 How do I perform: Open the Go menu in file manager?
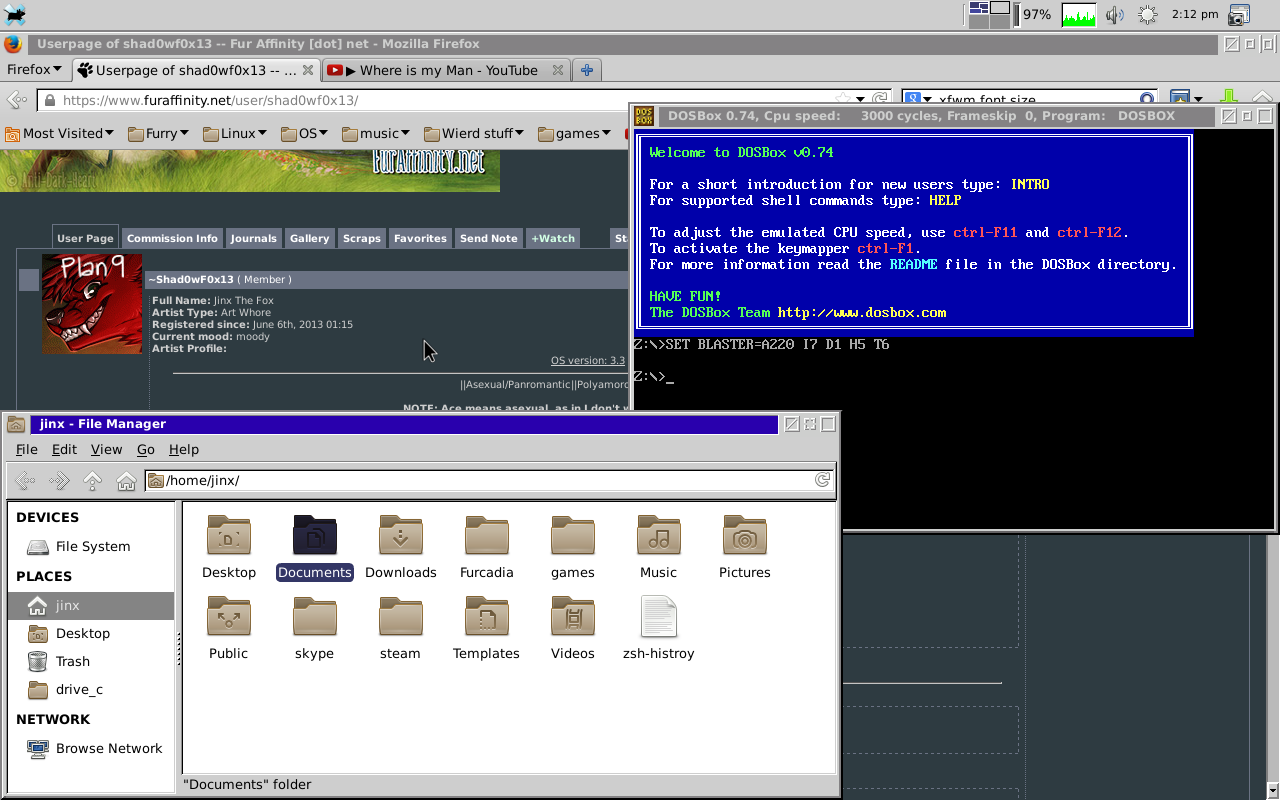(x=146, y=449)
